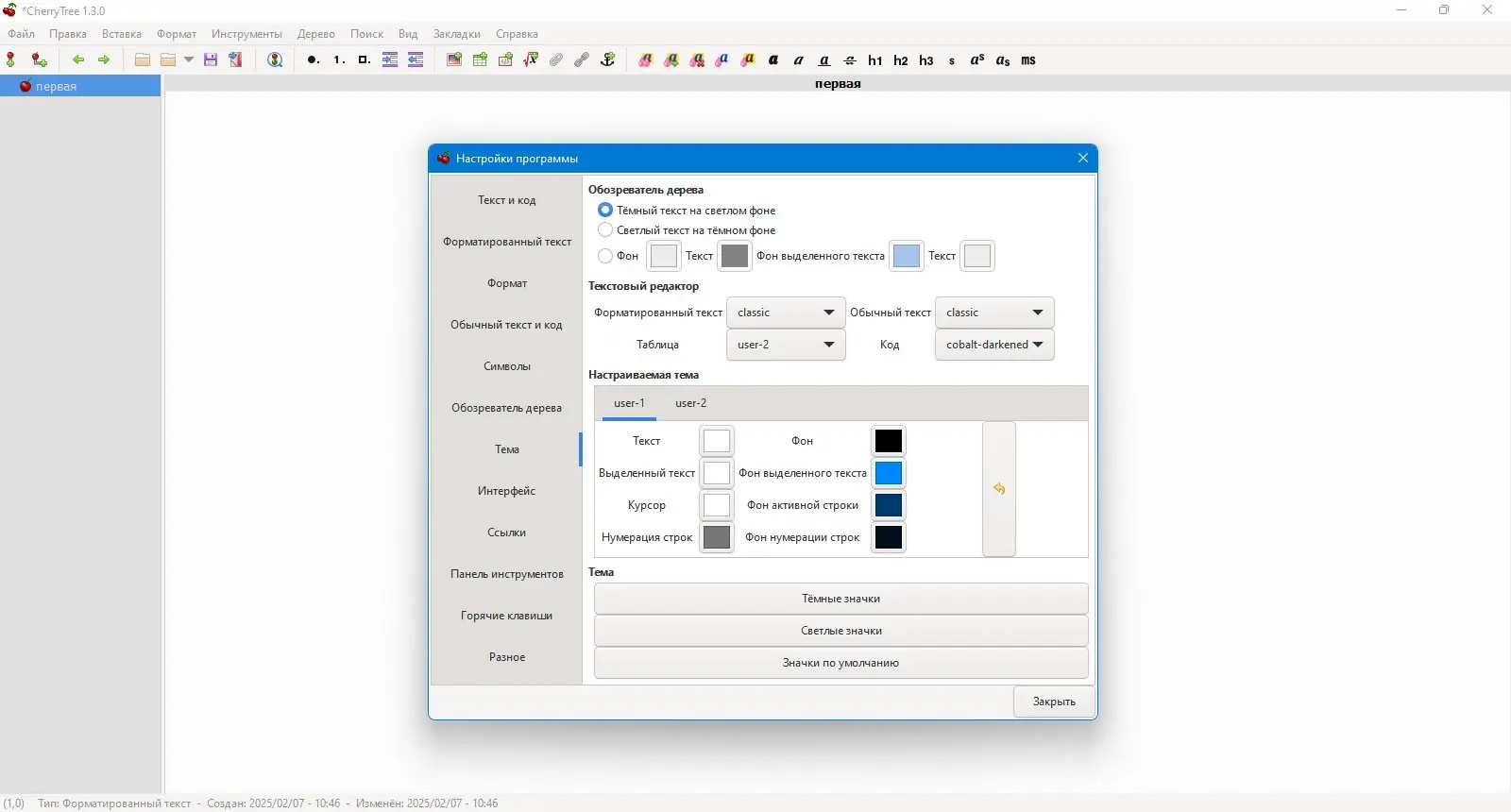The height and width of the screenshot is (812, 1511).
Task: Click the reset theme arrow button
Action: pyautogui.click(x=999, y=489)
